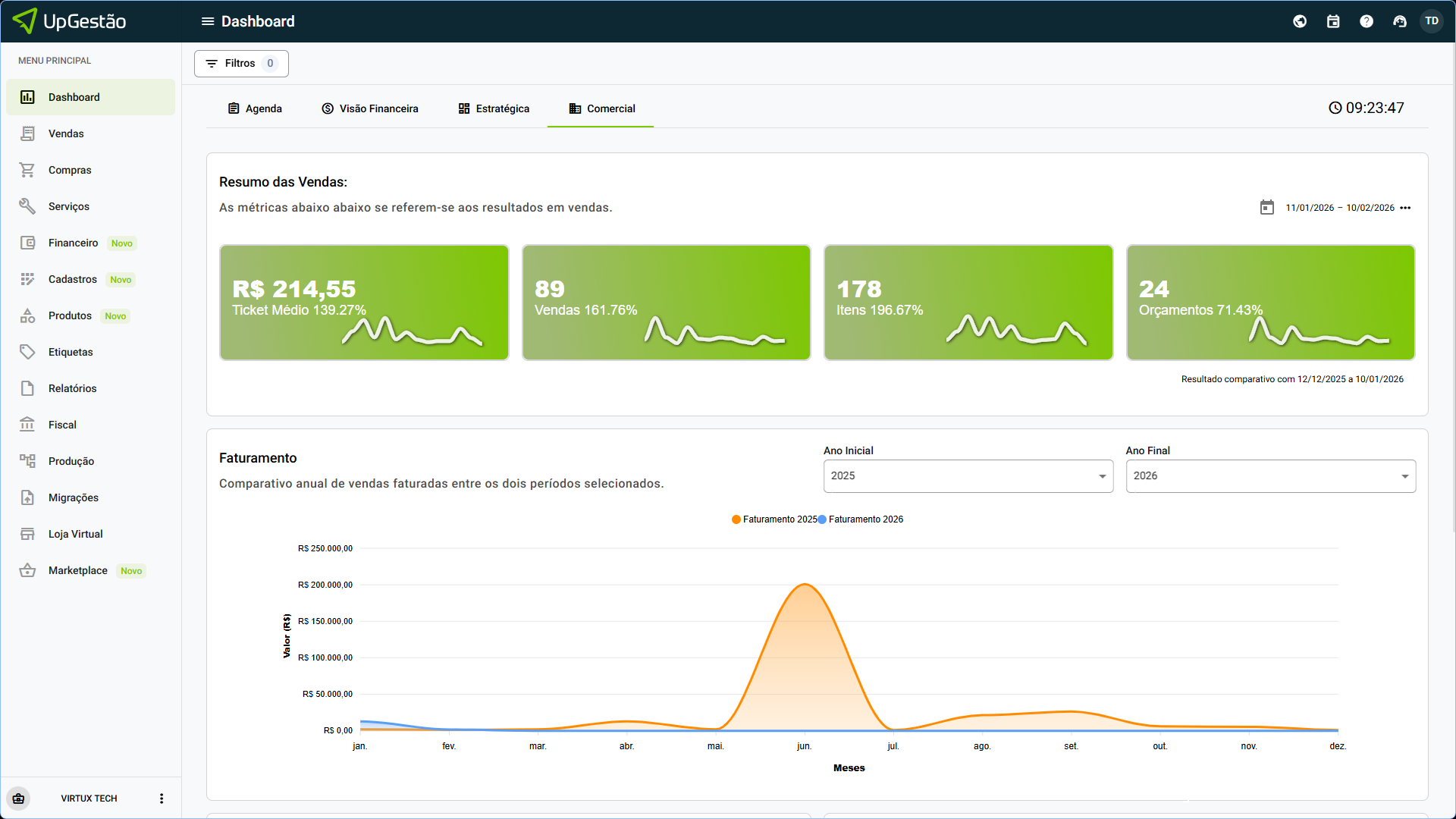Open the Relatórios sidebar item
This screenshot has width=1456, height=819.
[x=72, y=388]
